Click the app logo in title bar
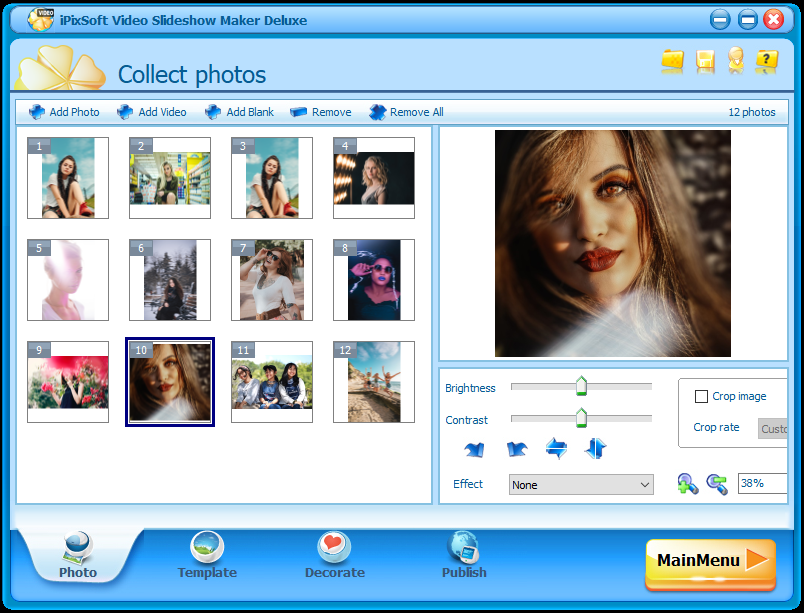Viewport: 804px width, 613px height. click(40, 20)
